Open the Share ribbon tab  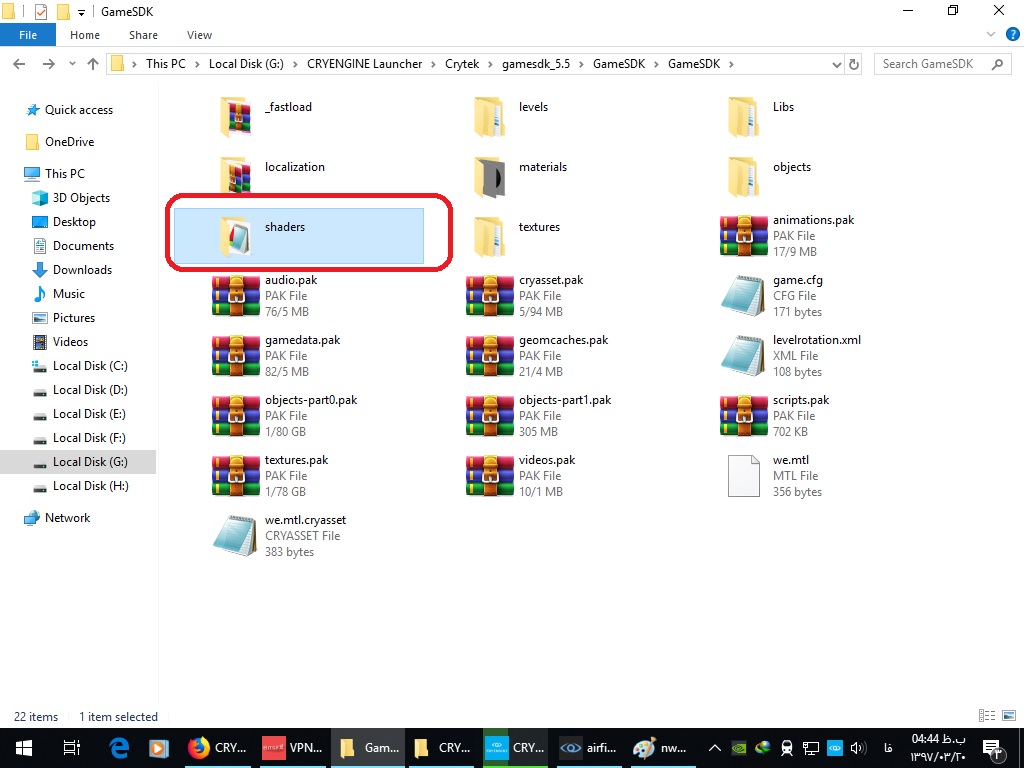click(x=143, y=35)
